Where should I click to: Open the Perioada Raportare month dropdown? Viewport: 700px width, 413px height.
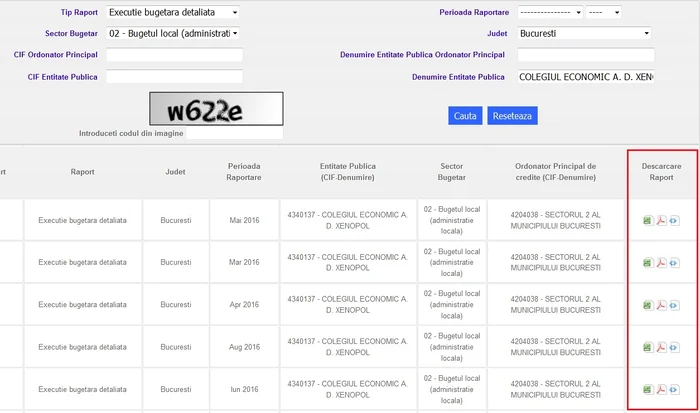point(550,12)
